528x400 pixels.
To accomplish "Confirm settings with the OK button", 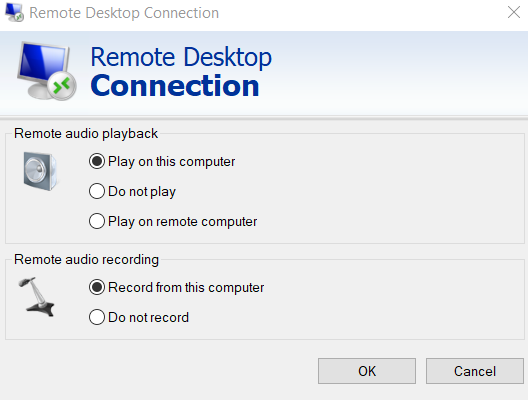I will tap(367, 371).
